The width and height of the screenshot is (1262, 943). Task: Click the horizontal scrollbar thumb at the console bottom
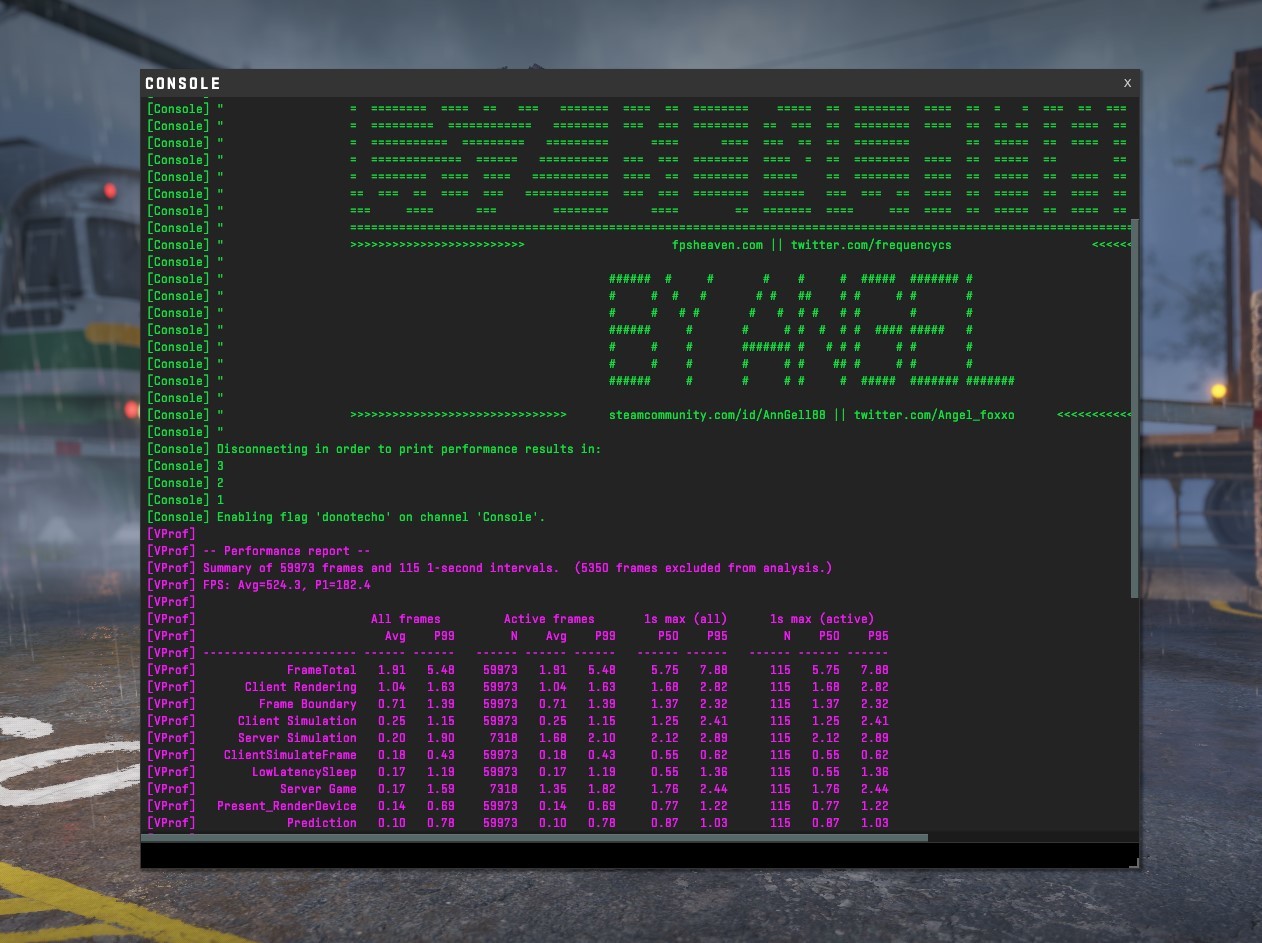(x=535, y=838)
